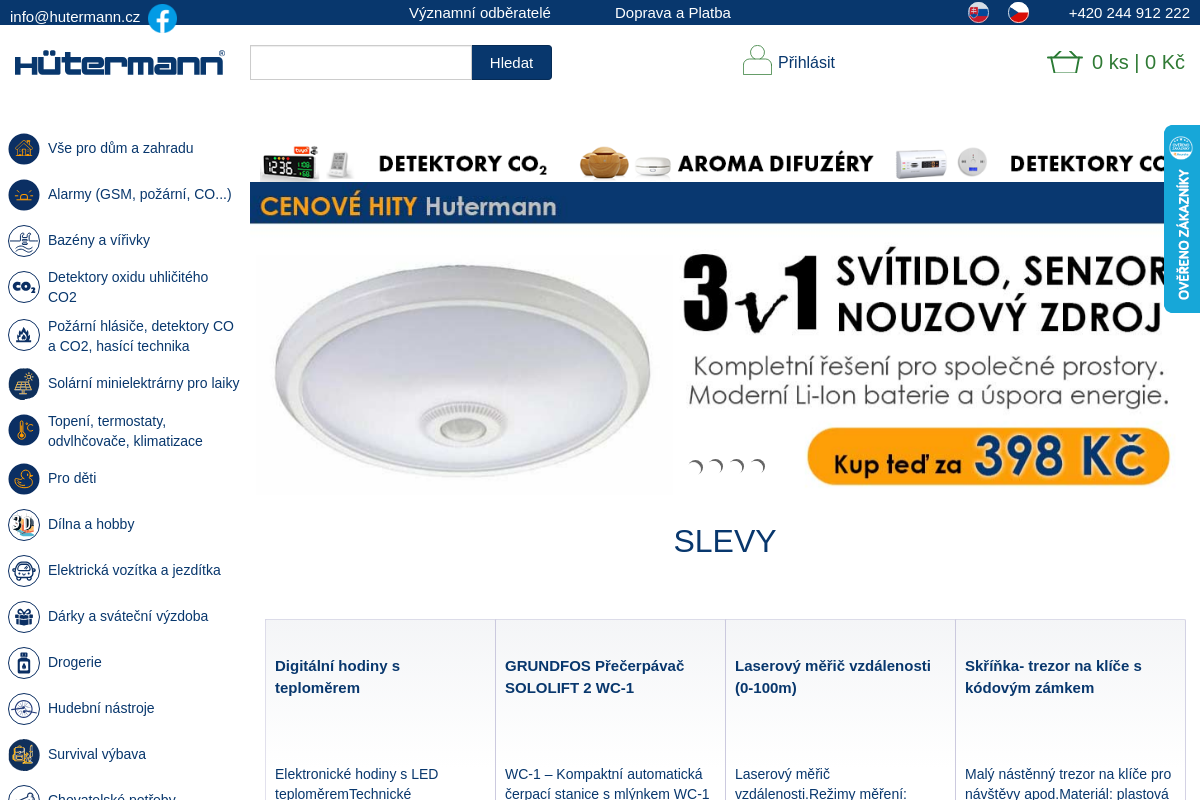
Task: Open the Bazény a vířivky category icon
Action: [x=24, y=241]
